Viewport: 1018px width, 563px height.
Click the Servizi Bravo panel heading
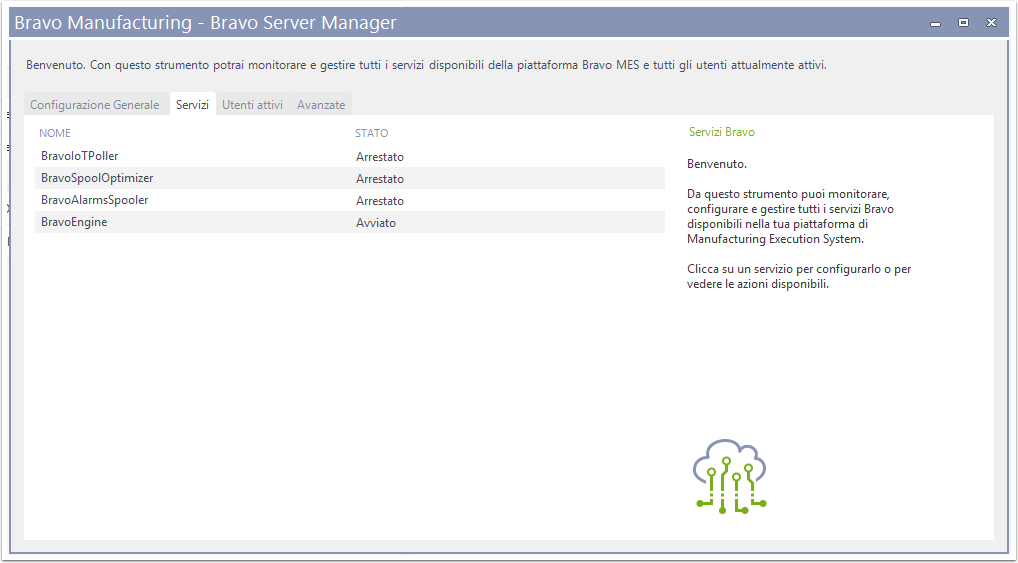[x=722, y=132]
